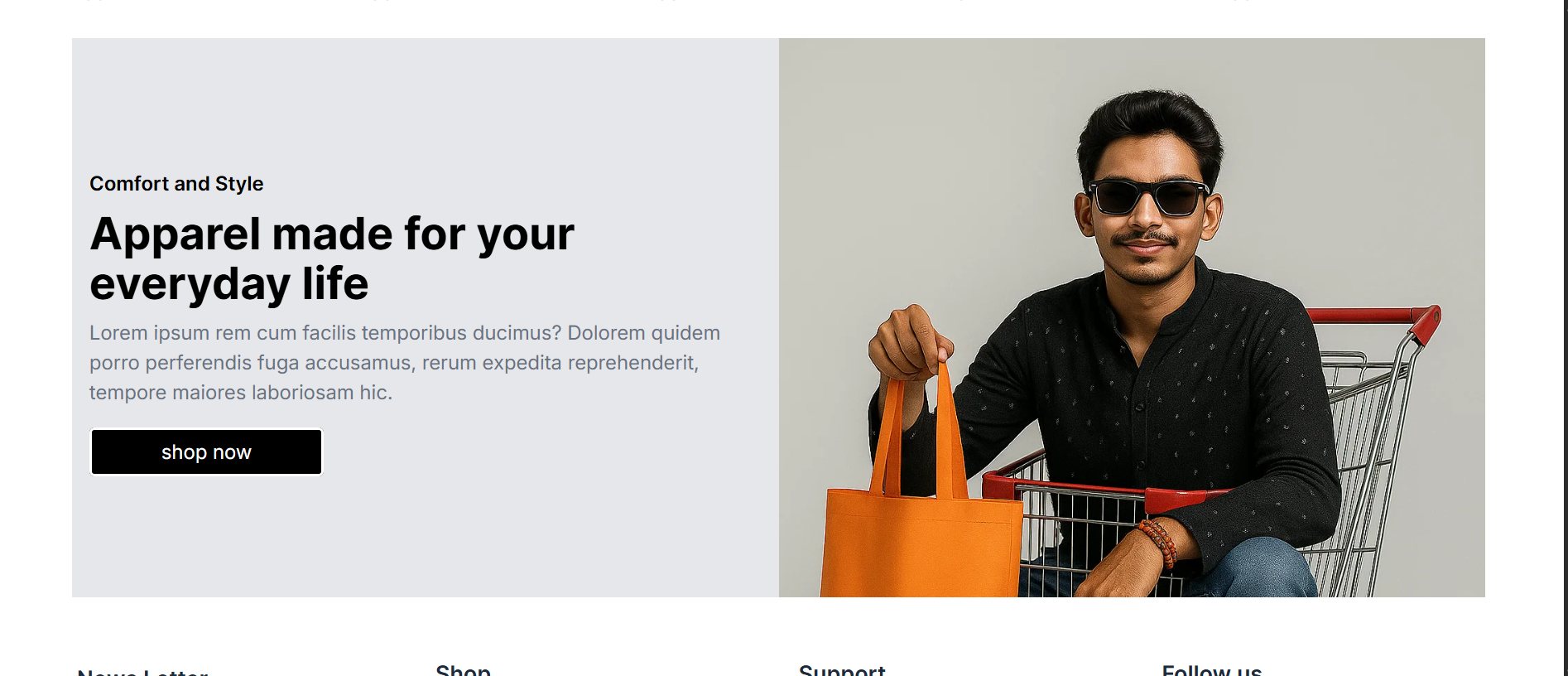Select the 'Comfort and Style' tagline text
The height and width of the screenshot is (676, 1568).
[176, 184]
